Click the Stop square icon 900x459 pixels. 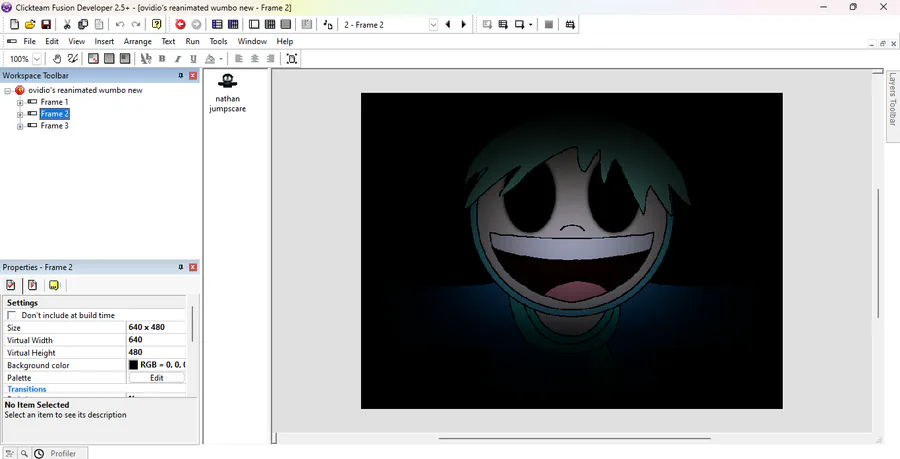point(549,25)
